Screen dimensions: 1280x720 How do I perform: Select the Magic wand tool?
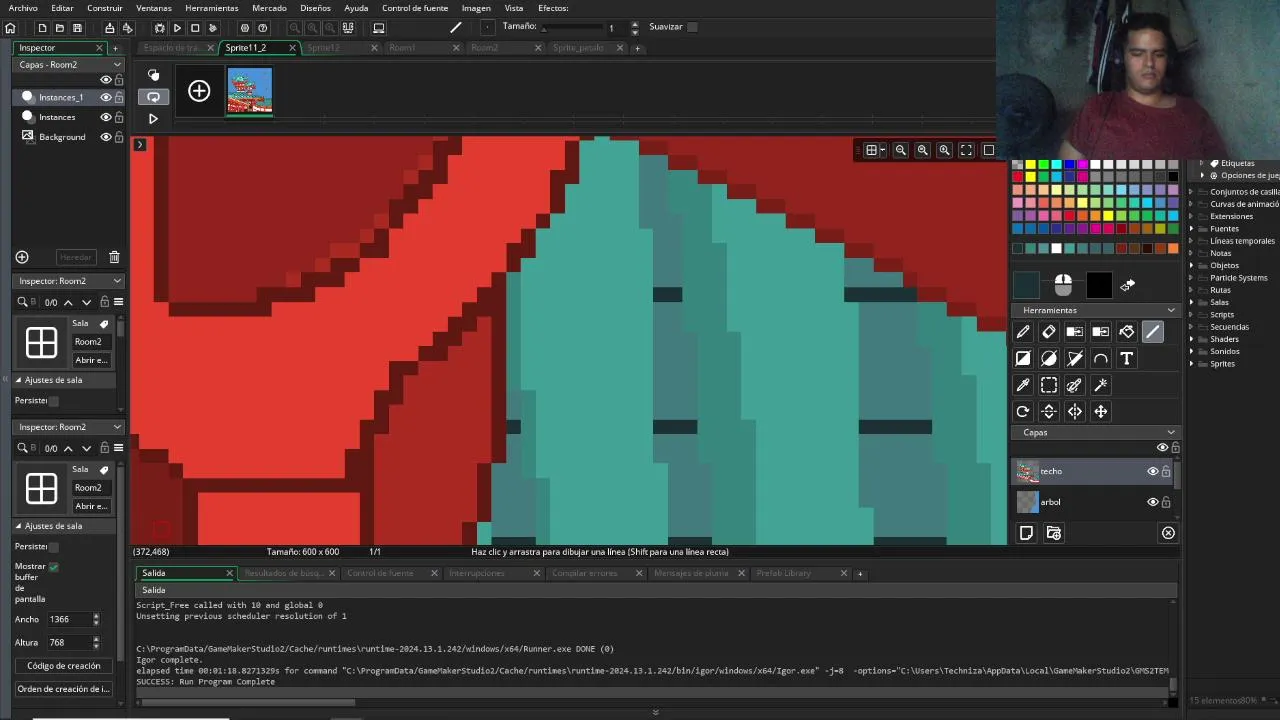1101,385
